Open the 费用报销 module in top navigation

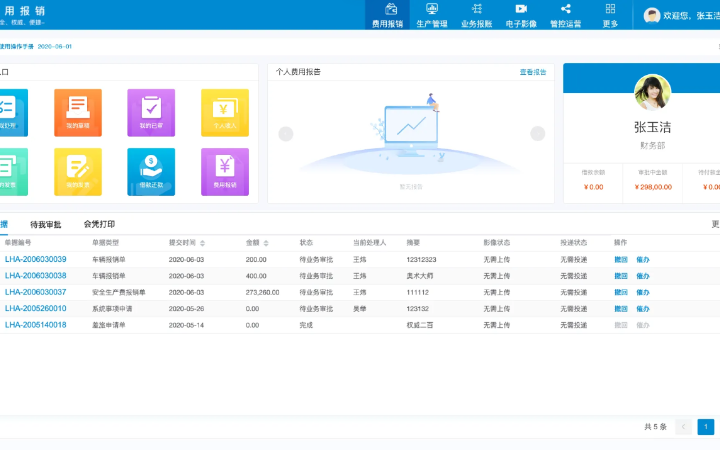(387, 15)
